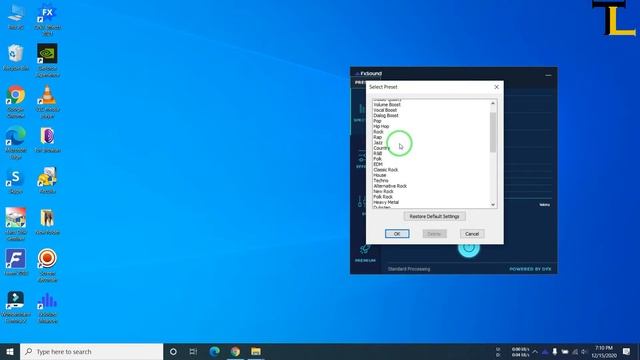Confirm preset with the OK button

(x=397, y=234)
